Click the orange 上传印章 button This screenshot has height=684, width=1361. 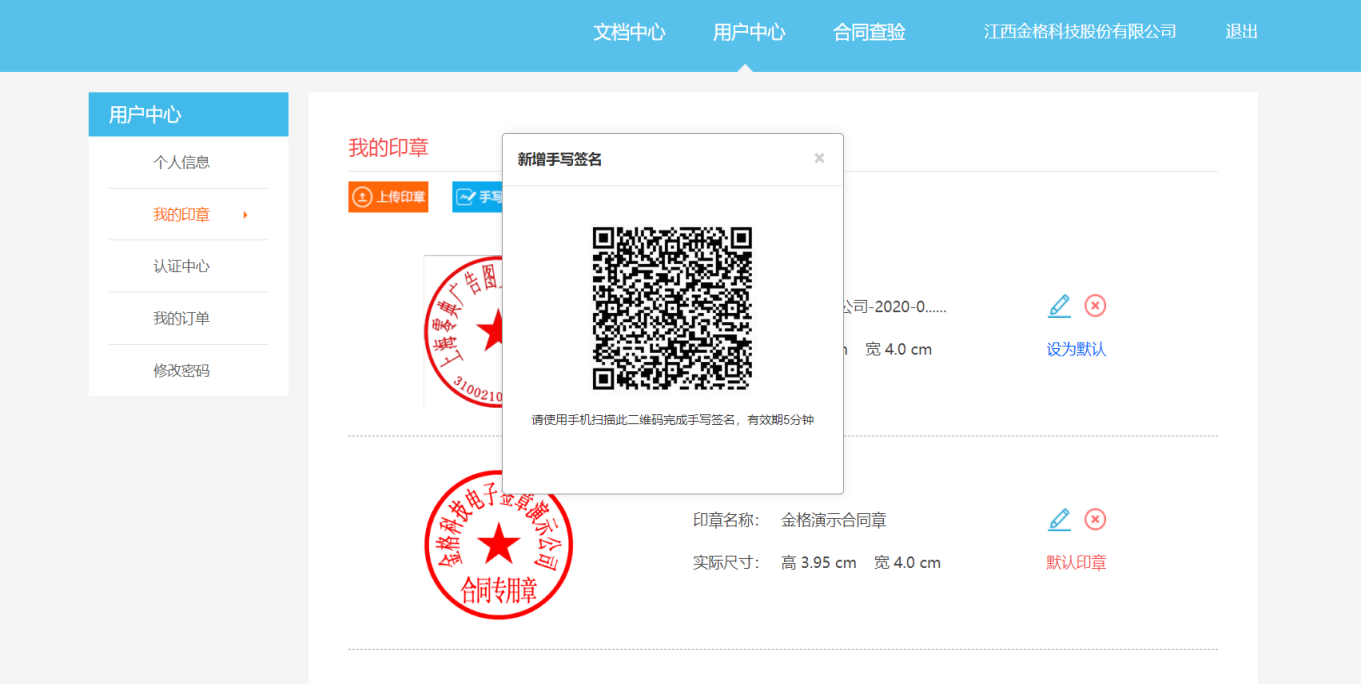(x=388, y=197)
